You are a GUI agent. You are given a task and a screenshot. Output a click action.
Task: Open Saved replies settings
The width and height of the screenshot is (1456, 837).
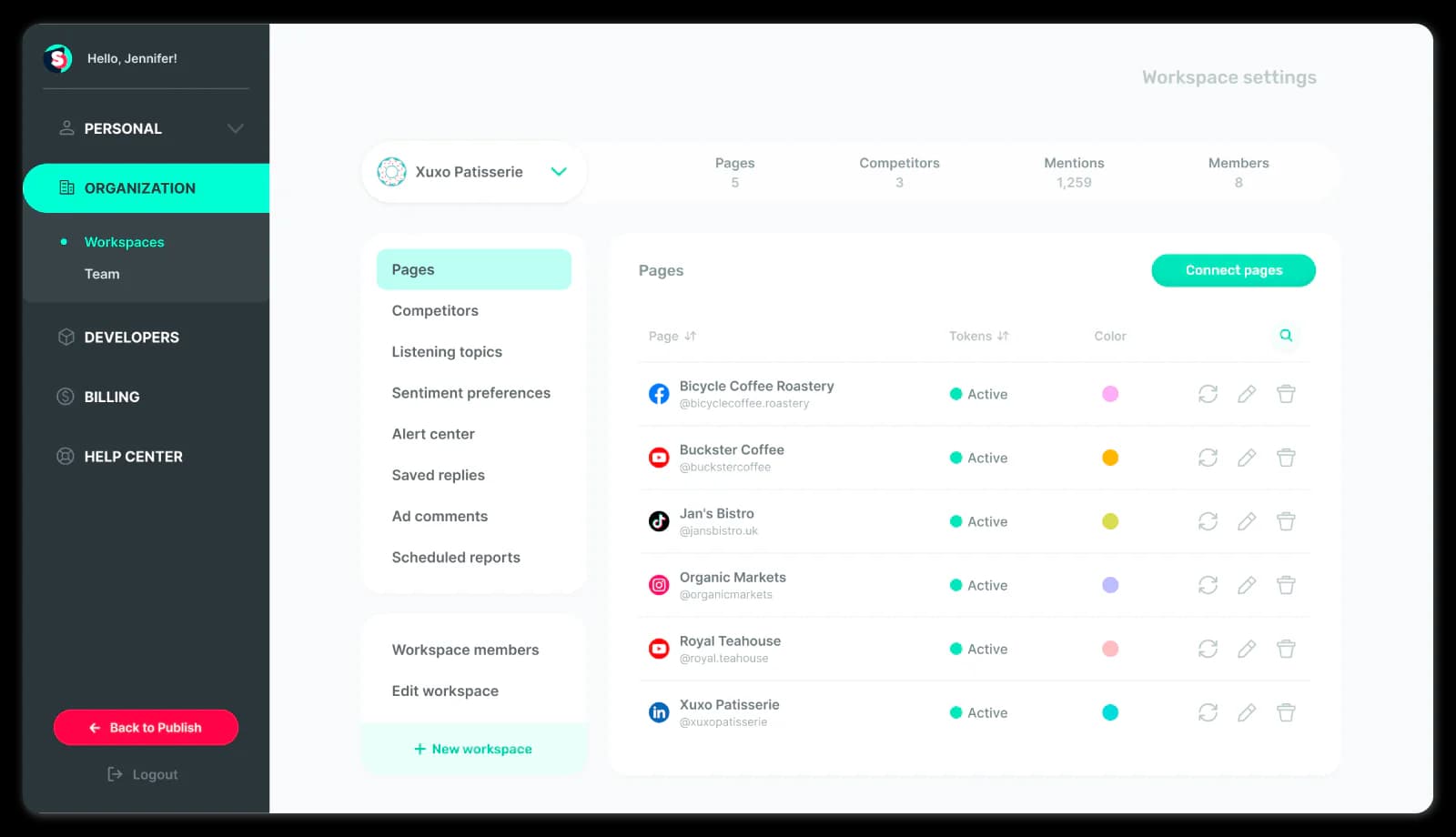tap(438, 475)
